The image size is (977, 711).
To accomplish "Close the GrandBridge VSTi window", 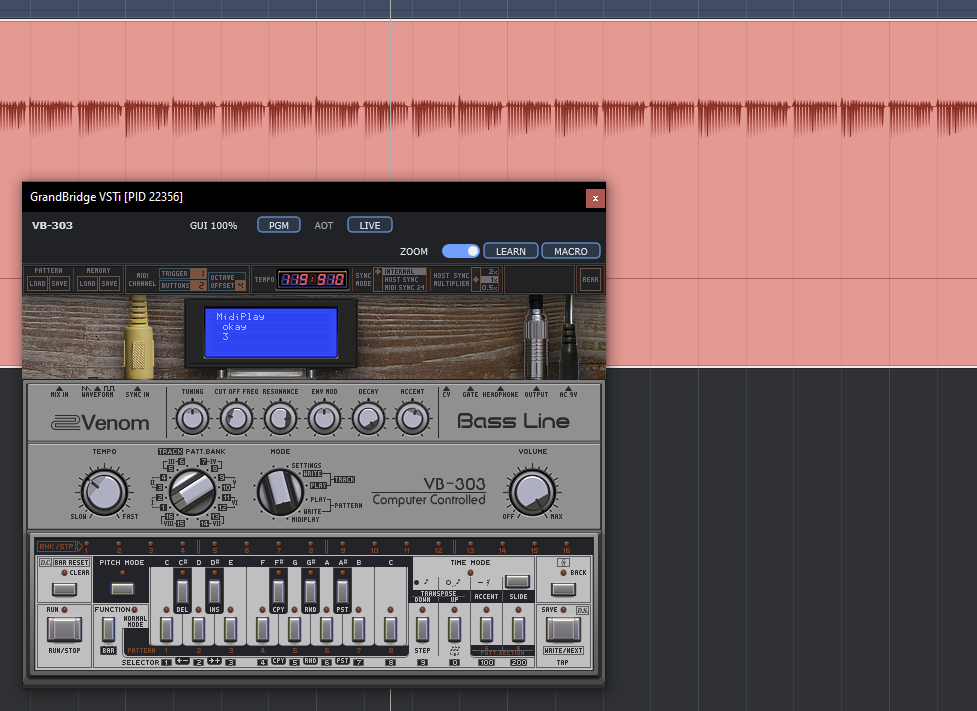I will [595, 198].
